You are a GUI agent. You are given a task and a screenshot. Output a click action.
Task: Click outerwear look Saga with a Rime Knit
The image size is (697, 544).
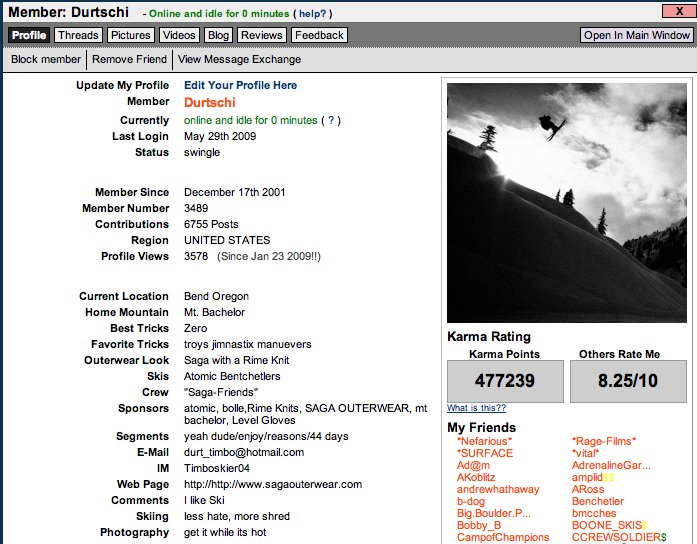(236, 360)
